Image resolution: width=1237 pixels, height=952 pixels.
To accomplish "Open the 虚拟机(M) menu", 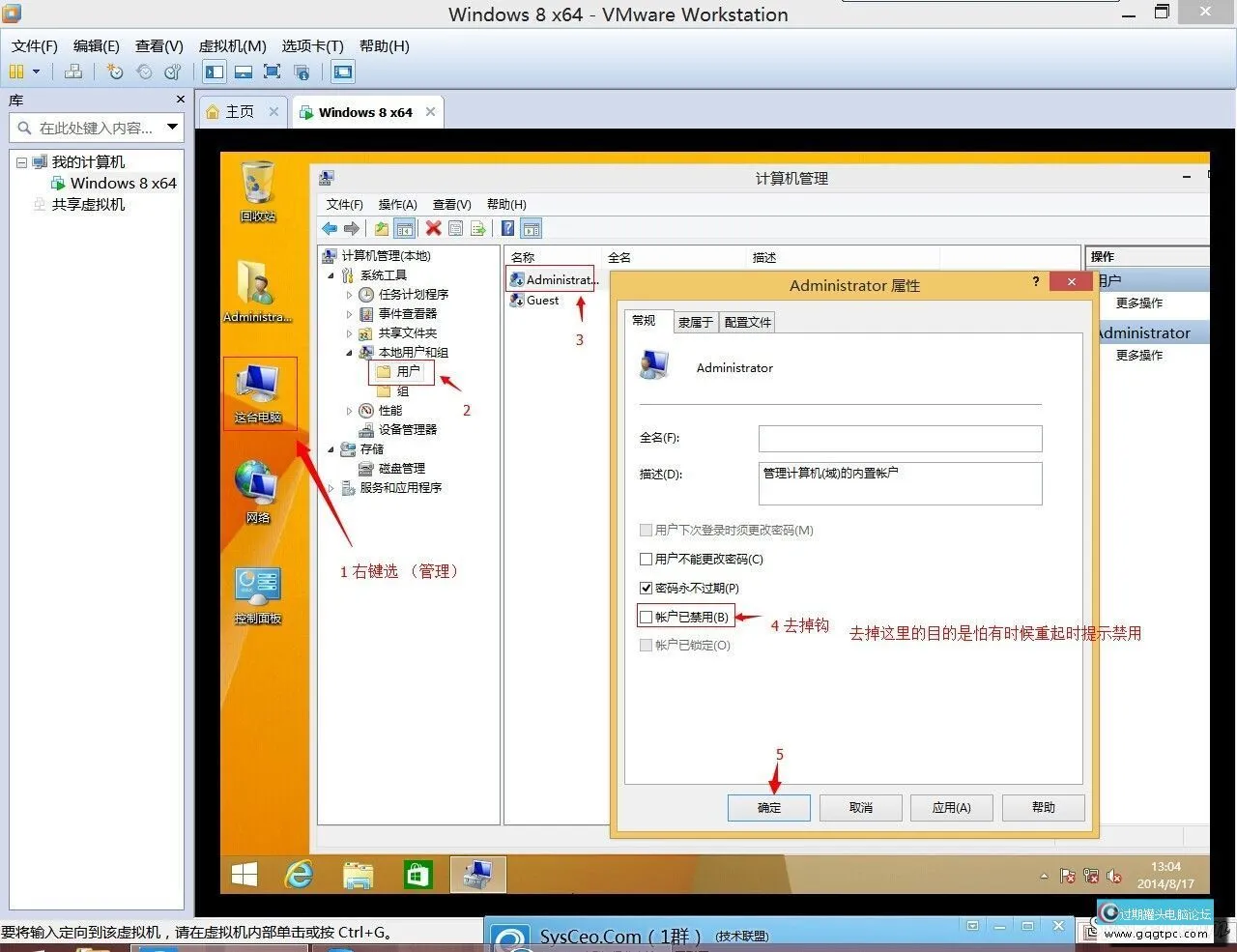I will click(x=232, y=45).
